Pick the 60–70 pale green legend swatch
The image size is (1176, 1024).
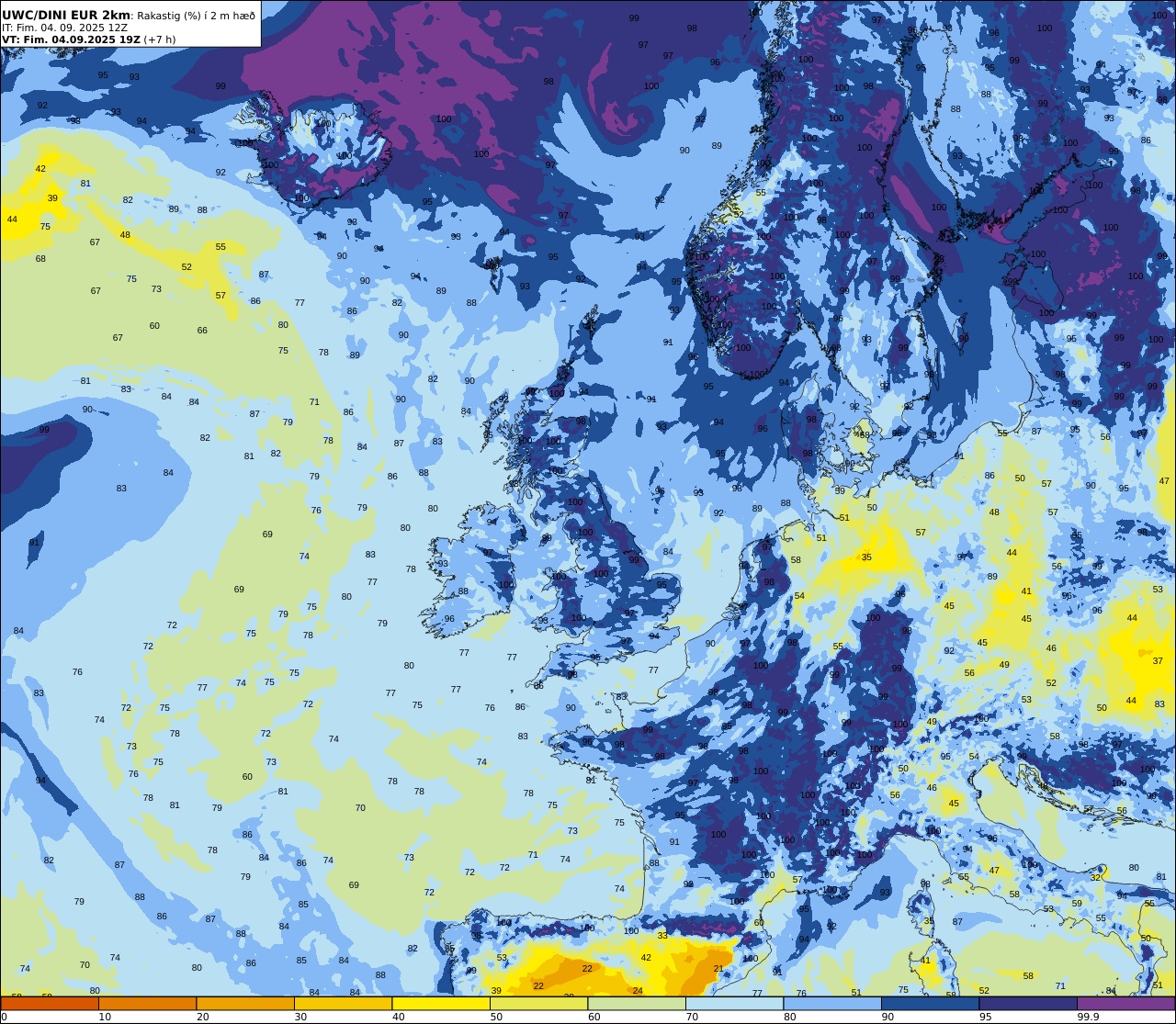tap(637, 1003)
